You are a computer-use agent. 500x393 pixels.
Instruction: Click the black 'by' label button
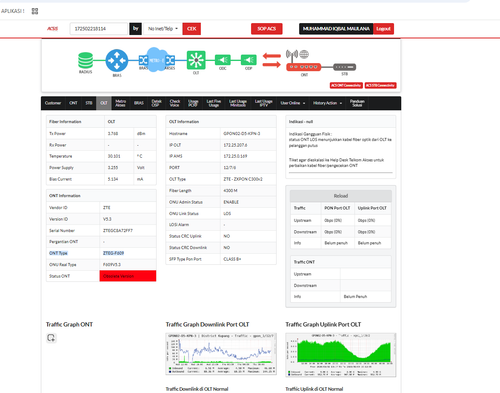click(136, 29)
